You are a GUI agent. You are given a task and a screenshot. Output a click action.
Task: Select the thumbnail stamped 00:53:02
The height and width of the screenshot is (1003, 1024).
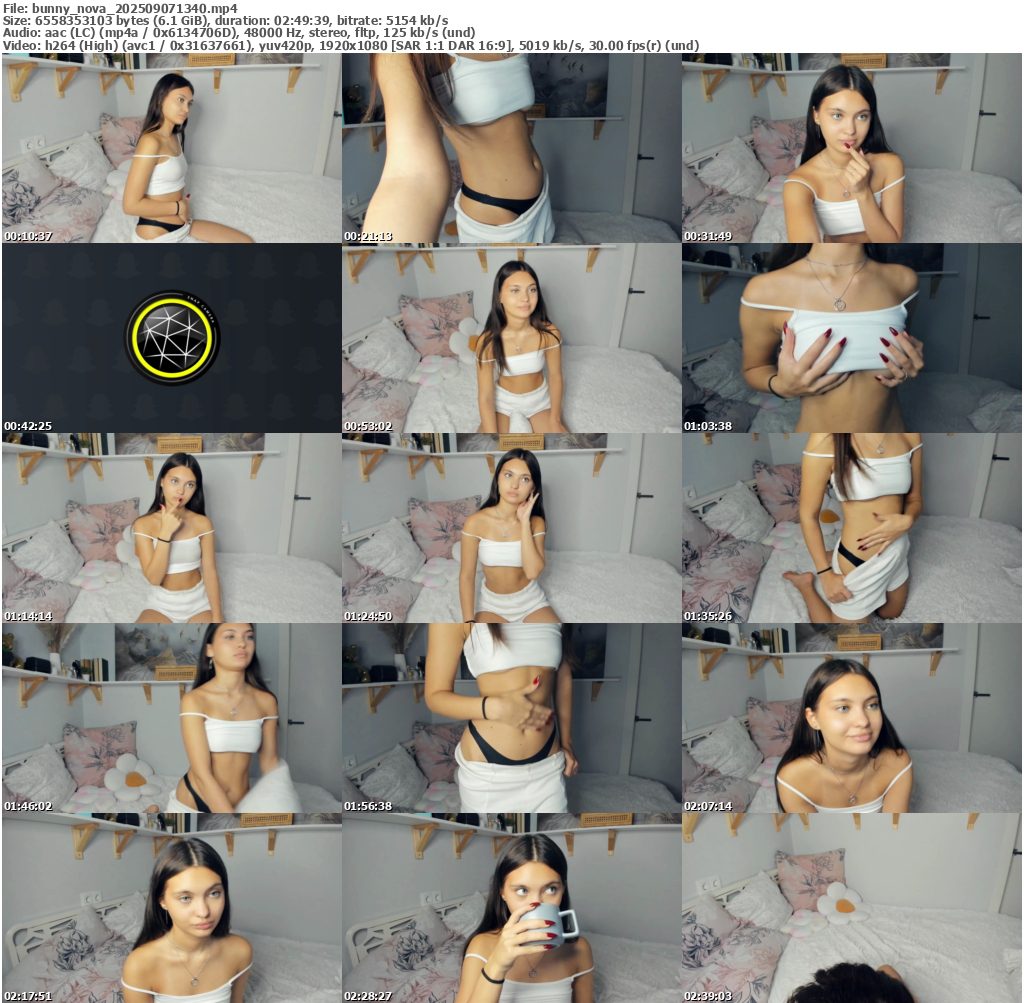click(512, 338)
